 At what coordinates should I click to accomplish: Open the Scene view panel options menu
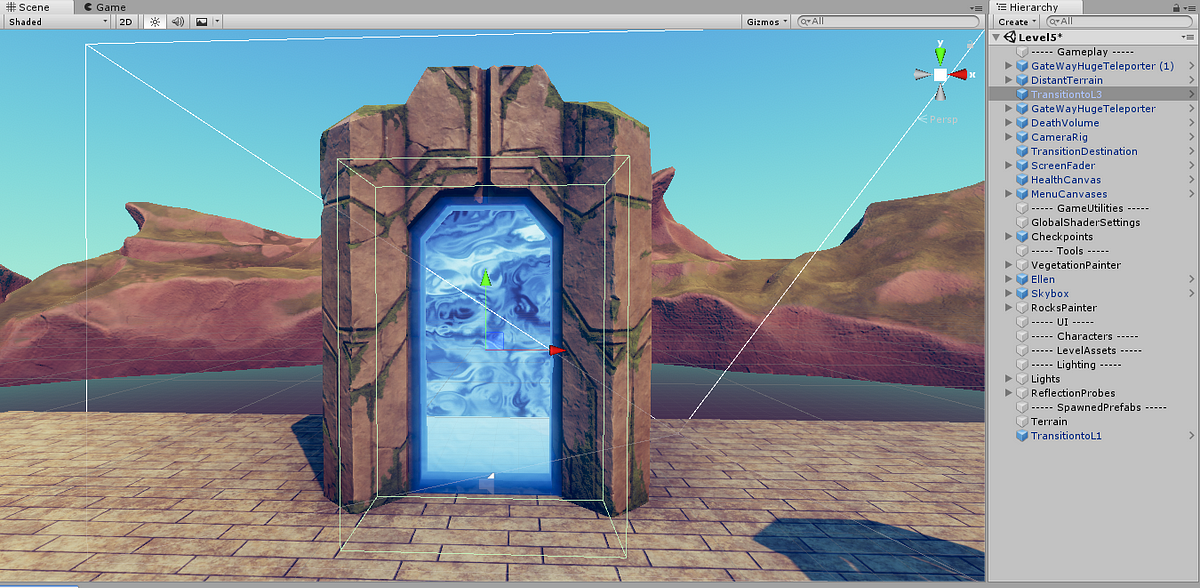click(x=977, y=7)
